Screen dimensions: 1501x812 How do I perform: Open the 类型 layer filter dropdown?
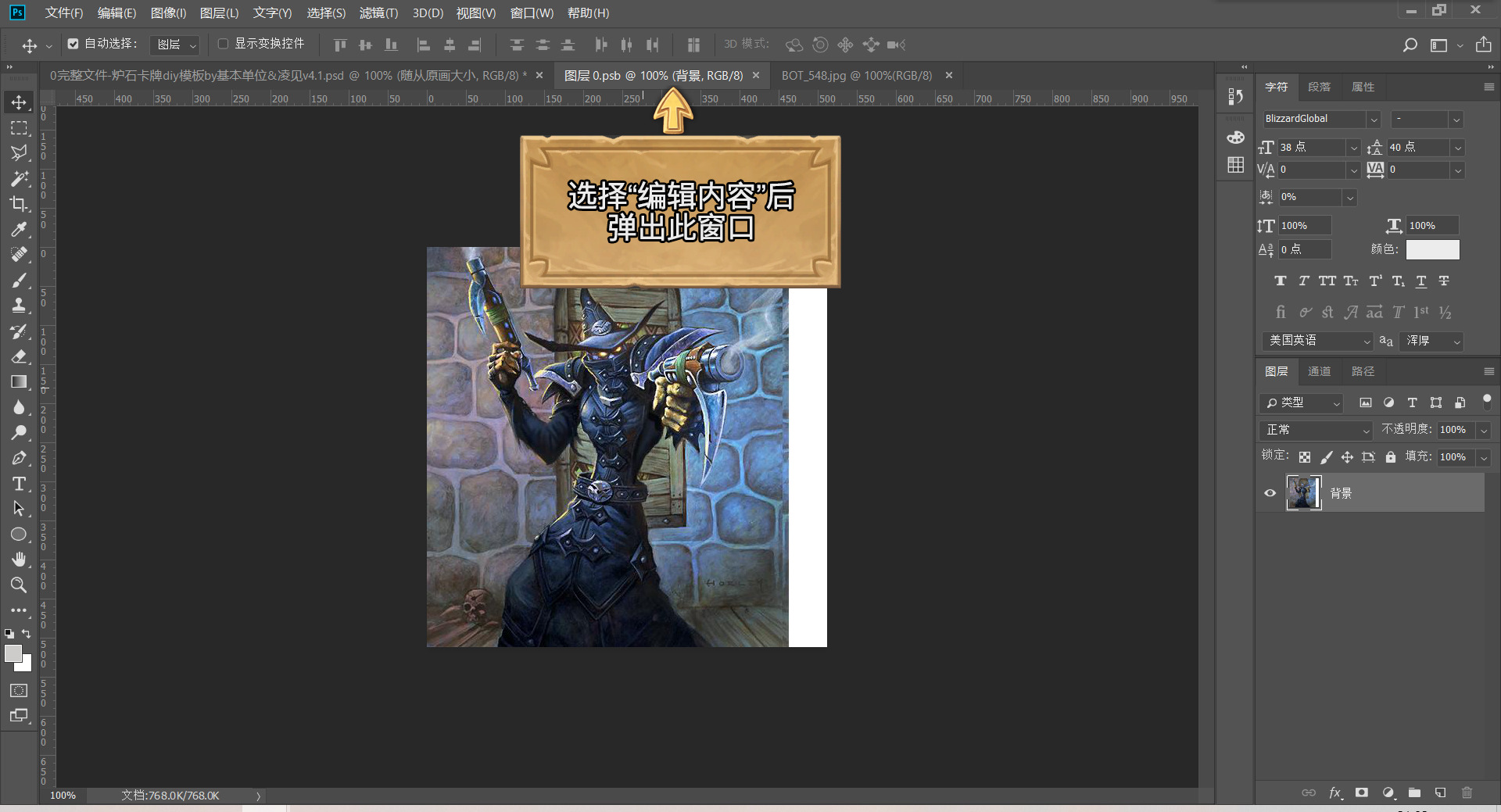tap(1302, 402)
